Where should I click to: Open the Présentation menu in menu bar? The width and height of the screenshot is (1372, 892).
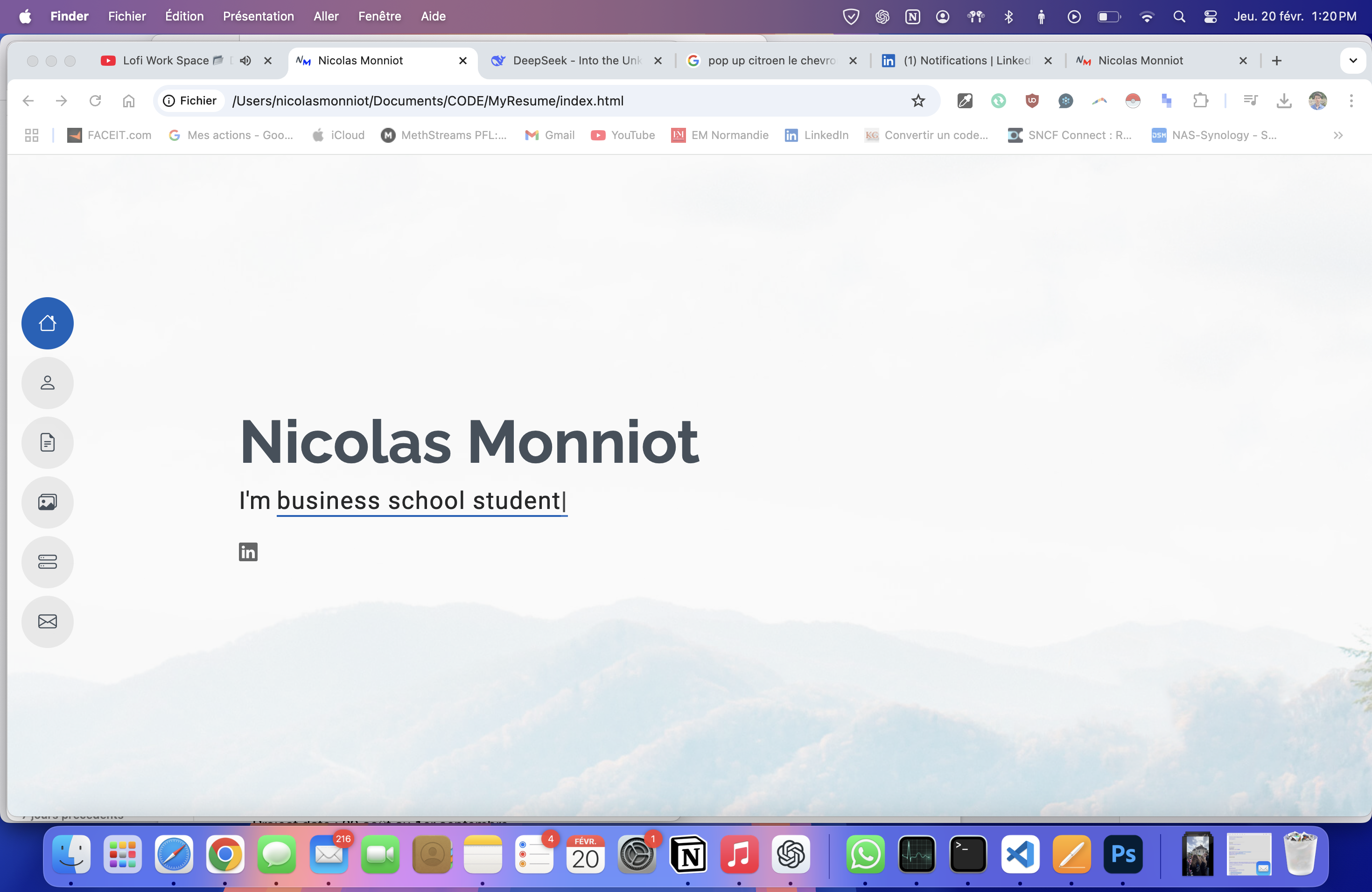pyautogui.click(x=258, y=16)
